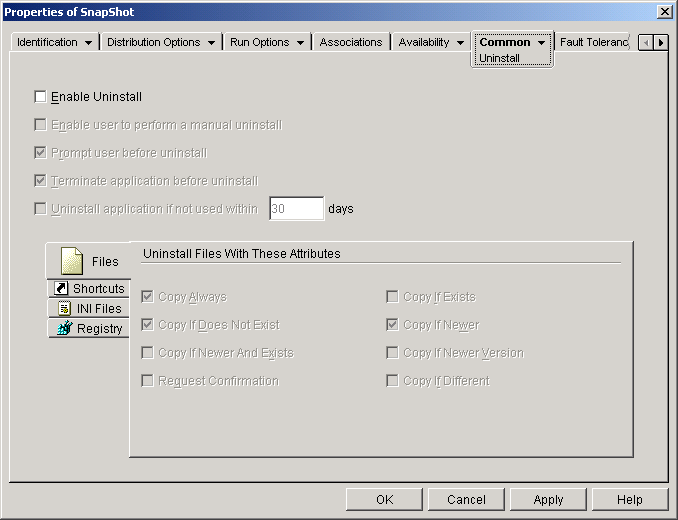Expand the Identification tab dropdown arrow
The width and height of the screenshot is (678, 520).
pos(89,43)
